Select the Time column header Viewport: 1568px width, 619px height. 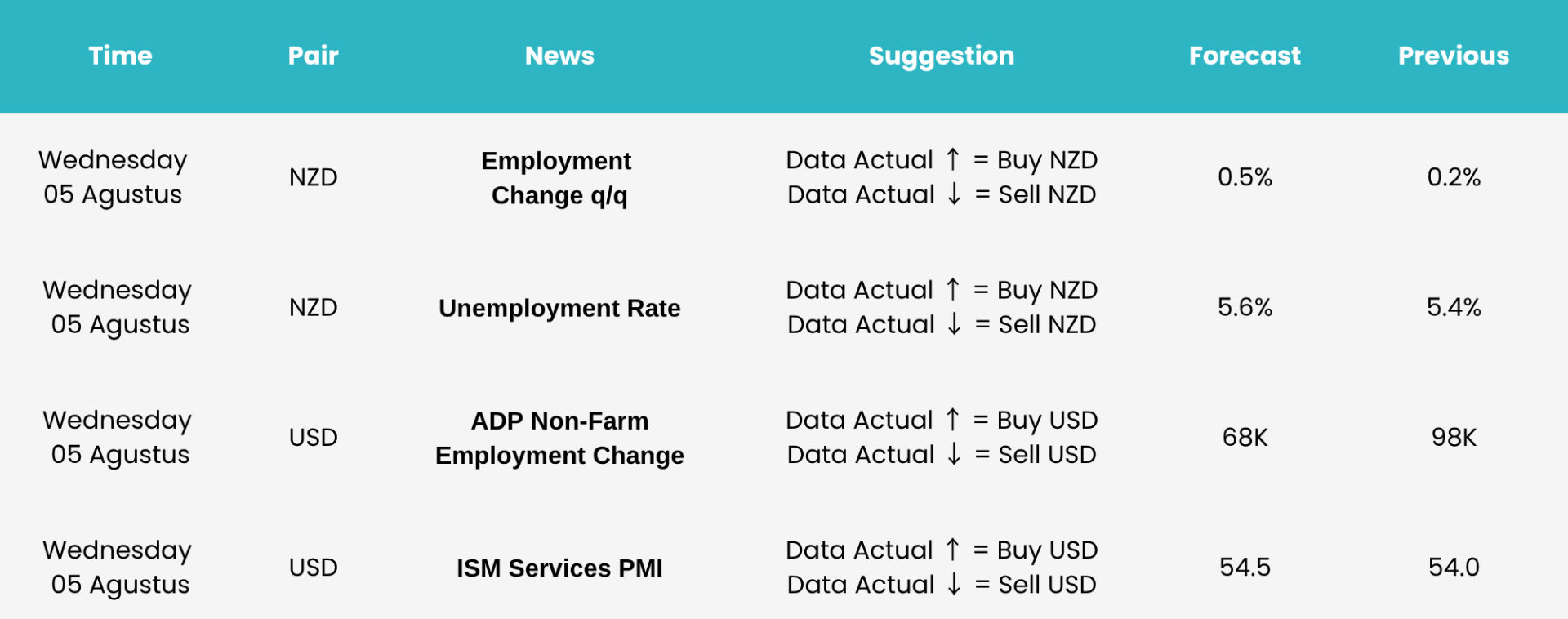pos(120,56)
